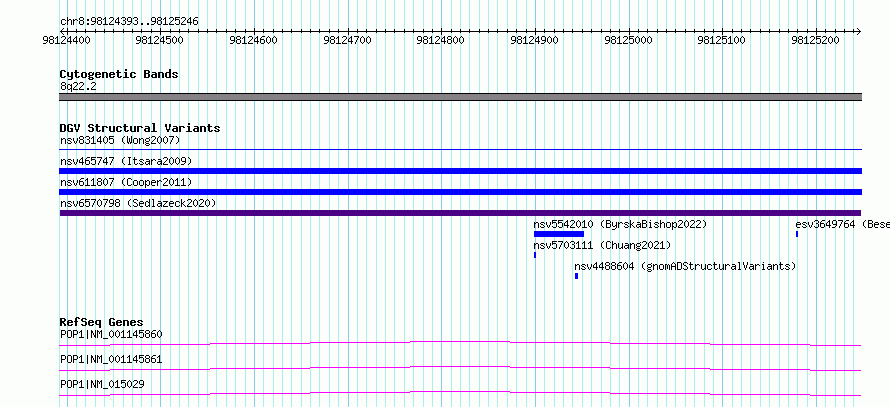
Task: Select the POP1 NM_001145860 magenta intron line
Action: click(x=460, y=343)
